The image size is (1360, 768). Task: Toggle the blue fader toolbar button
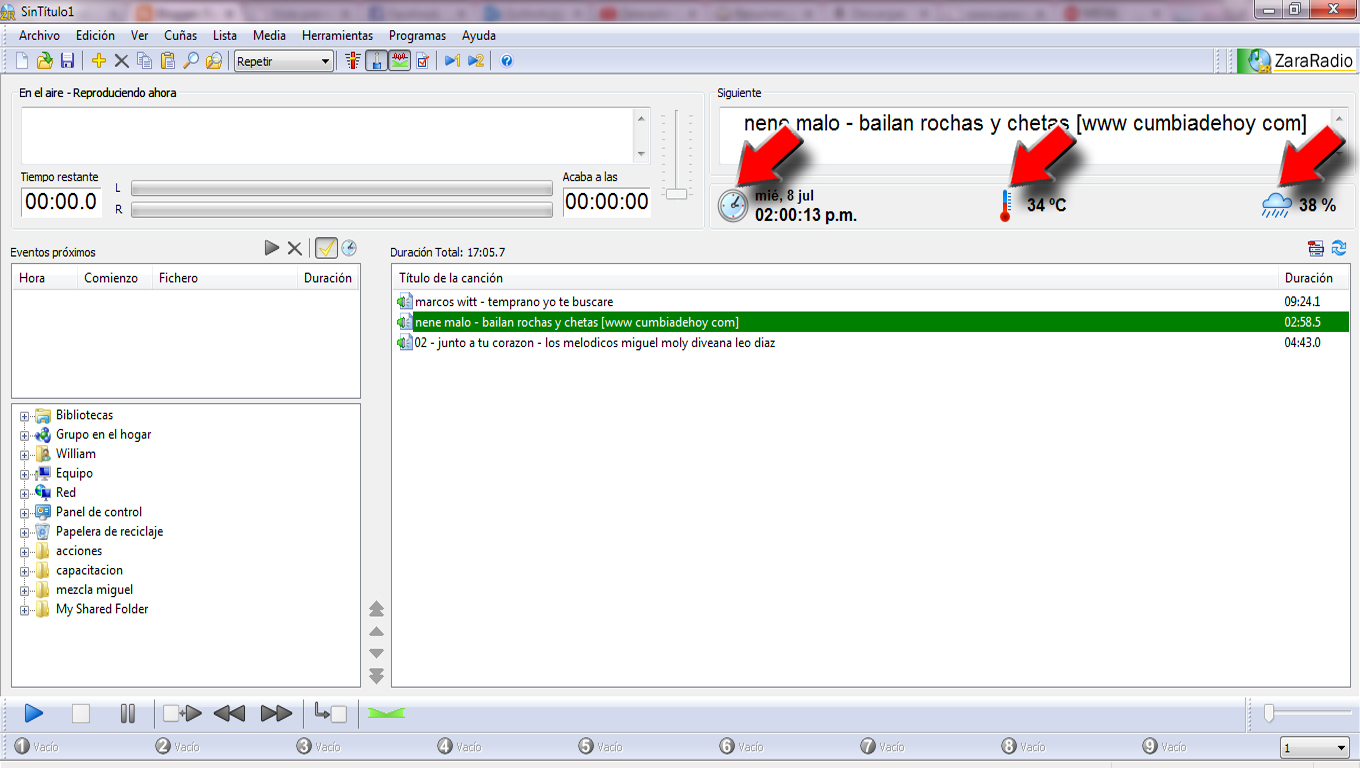click(x=376, y=61)
